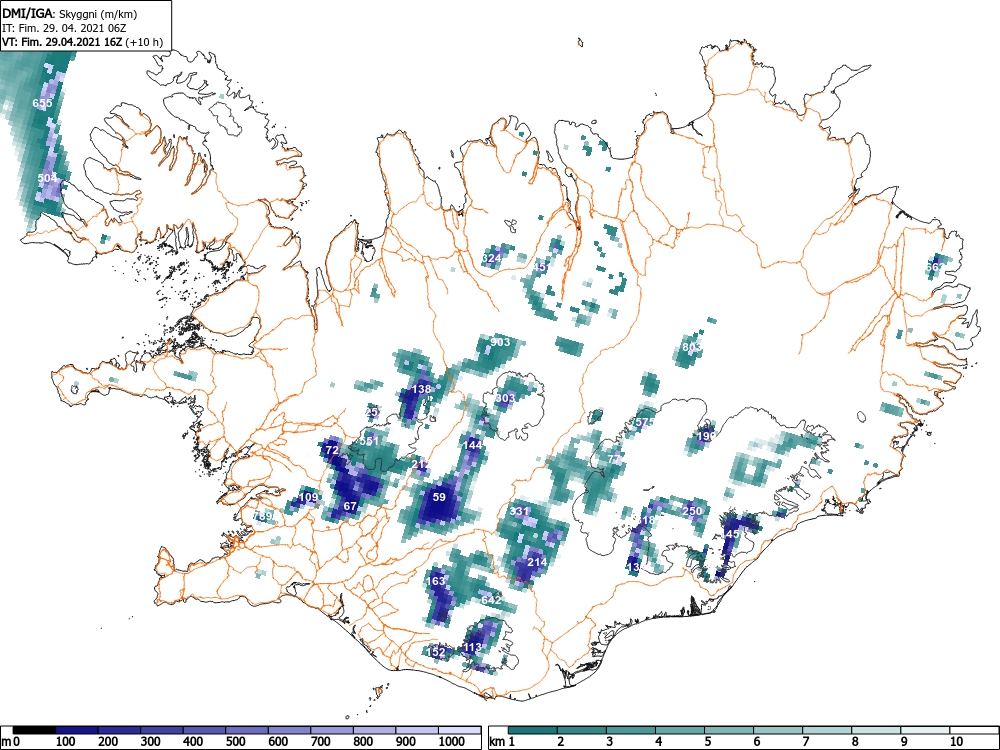Click the meter legend label '1000'
The image size is (1000, 750).
tap(452, 742)
